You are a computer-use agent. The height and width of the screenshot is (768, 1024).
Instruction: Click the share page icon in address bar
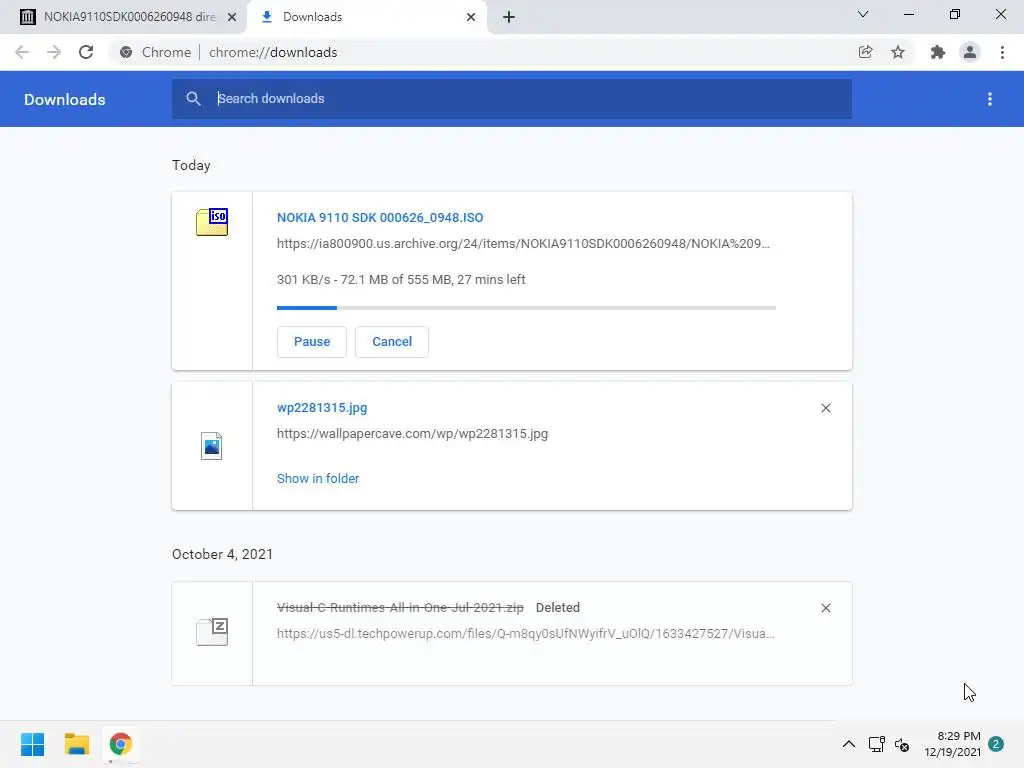pyautogui.click(x=865, y=52)
